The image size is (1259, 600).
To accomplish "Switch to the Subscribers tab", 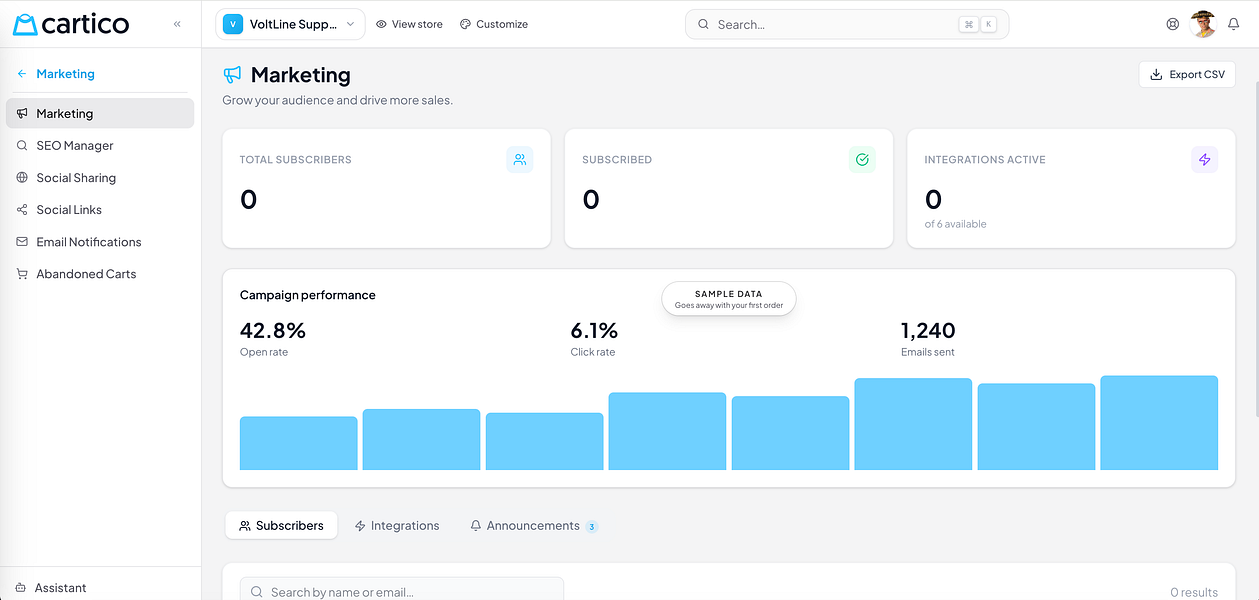I will [x=281, y=525].
